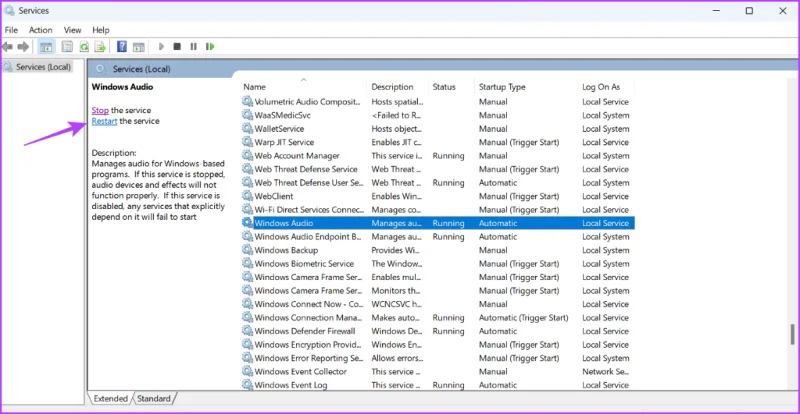Open the File menu
This screenshot has width=800, height=414.
point(11,30)
